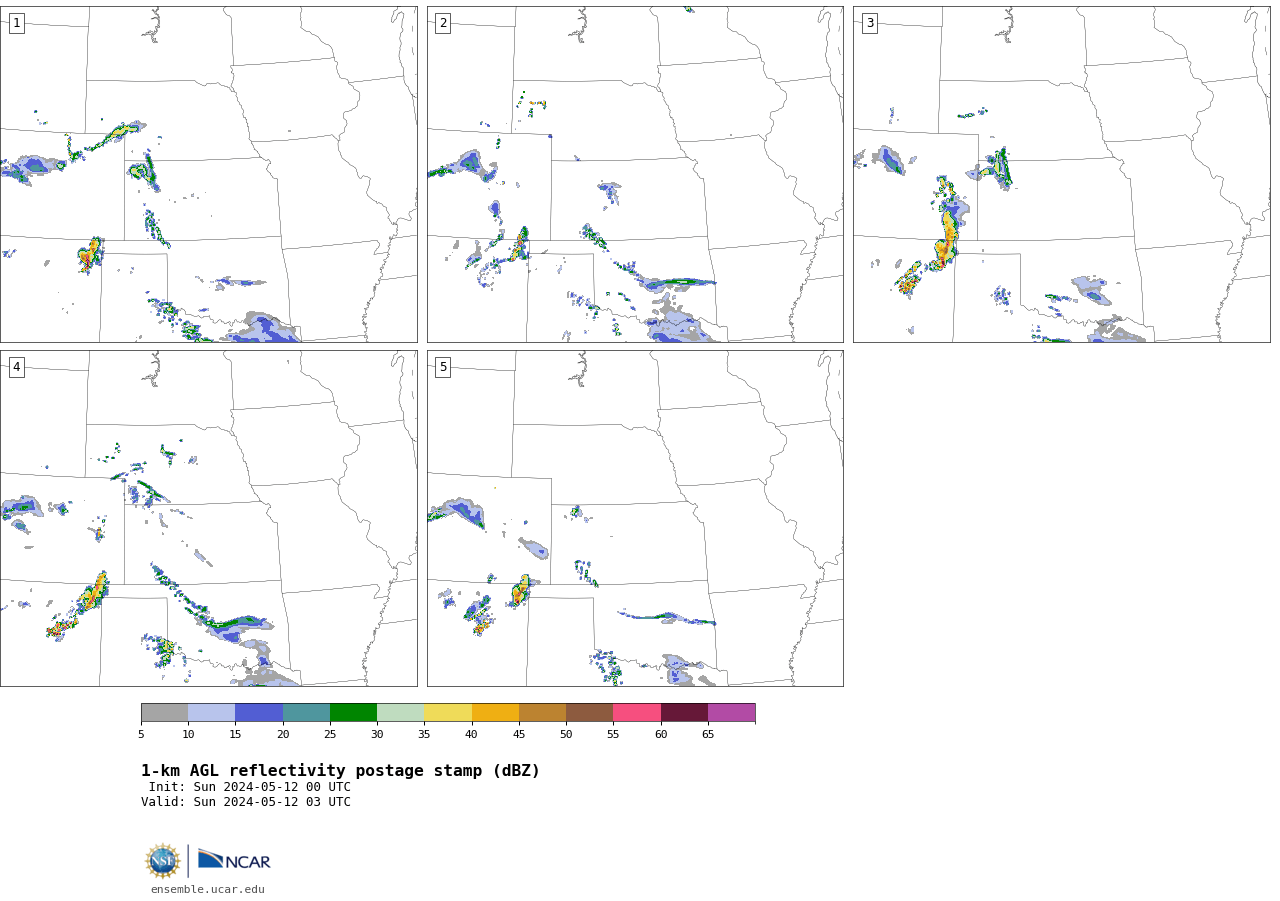Click the colorbar tick label 40

[472, 734]
